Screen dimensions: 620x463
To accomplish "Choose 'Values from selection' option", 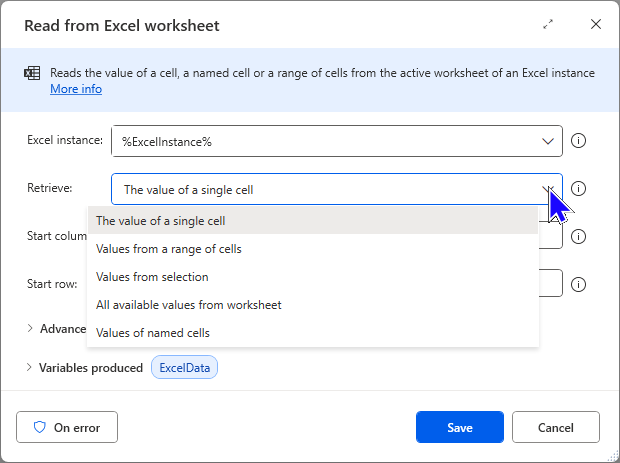I will 313,277.
